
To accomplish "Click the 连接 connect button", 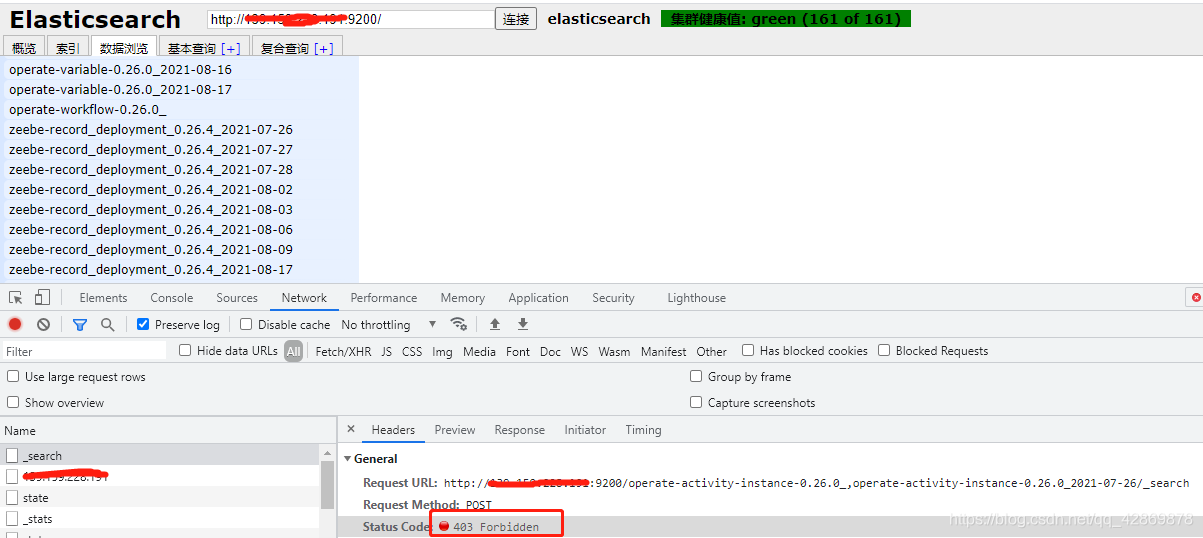I will pyautogui.click(x=516, y=19).
